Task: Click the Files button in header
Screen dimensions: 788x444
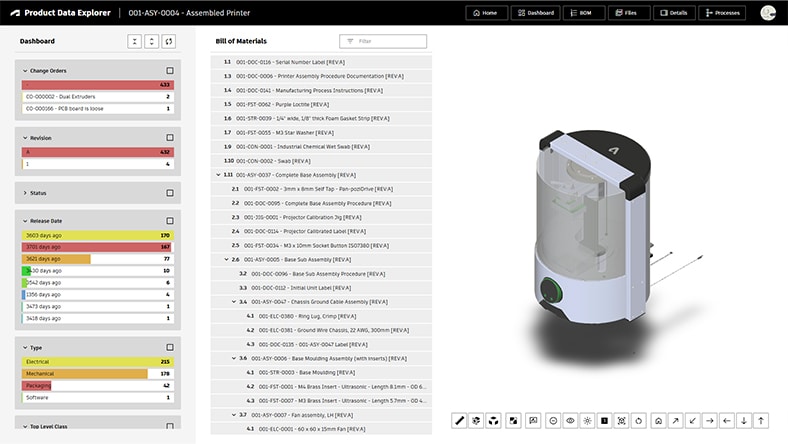Action: [627, 13]
